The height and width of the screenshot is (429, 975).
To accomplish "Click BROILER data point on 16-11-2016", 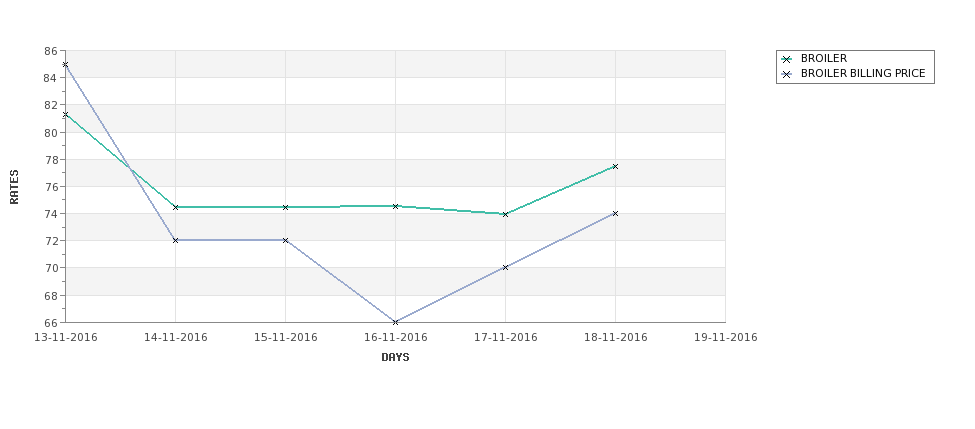I will (x=396, y=206).
